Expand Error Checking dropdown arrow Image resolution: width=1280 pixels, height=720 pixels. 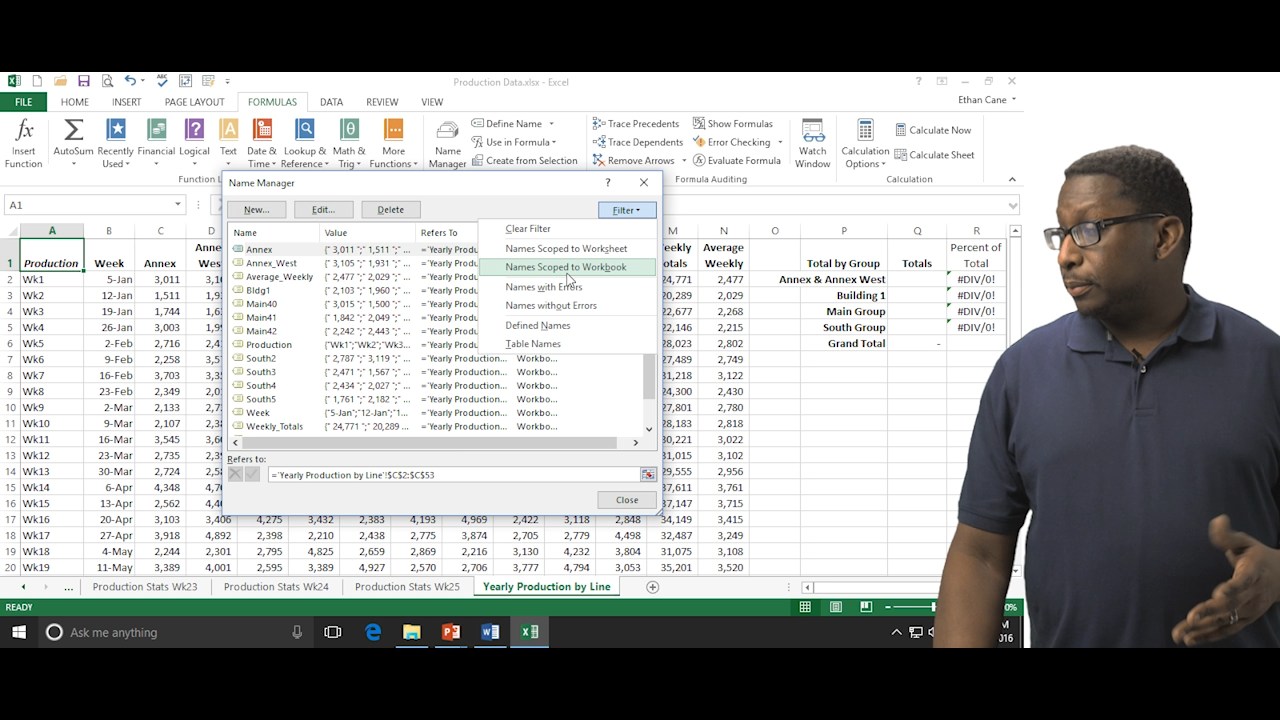tap(780, 142)
